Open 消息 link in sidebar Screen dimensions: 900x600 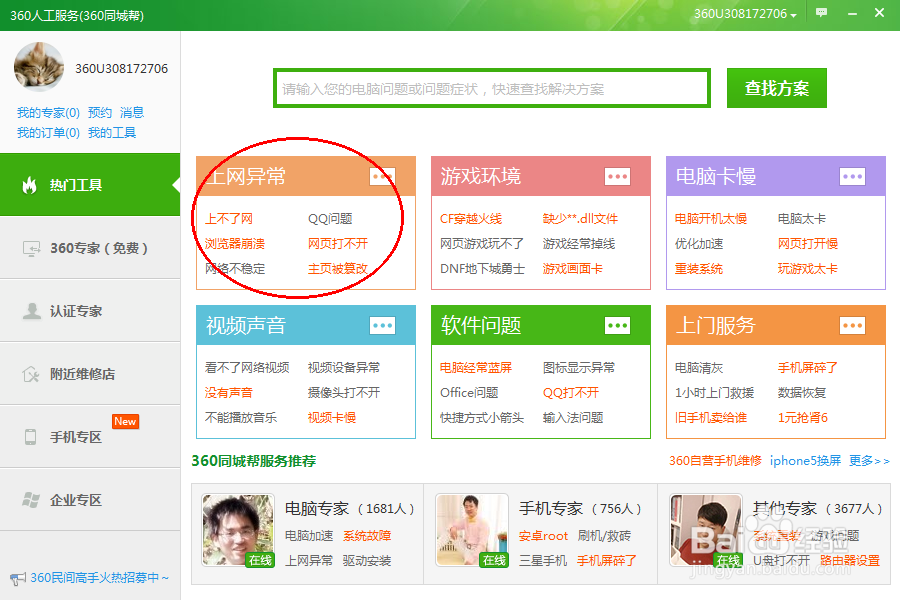132,113
